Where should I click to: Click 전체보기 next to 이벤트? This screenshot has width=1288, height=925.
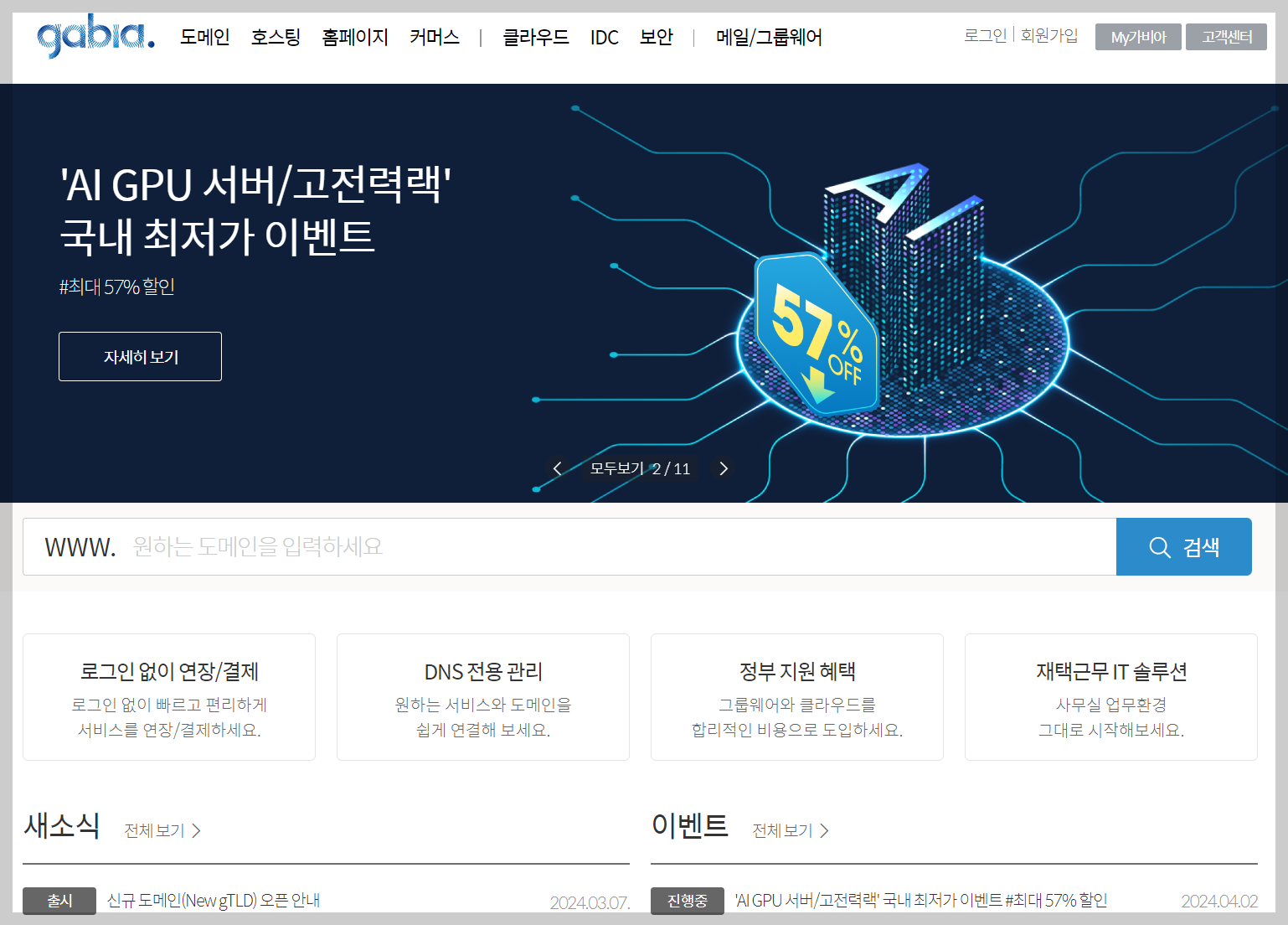coord(791,830)
